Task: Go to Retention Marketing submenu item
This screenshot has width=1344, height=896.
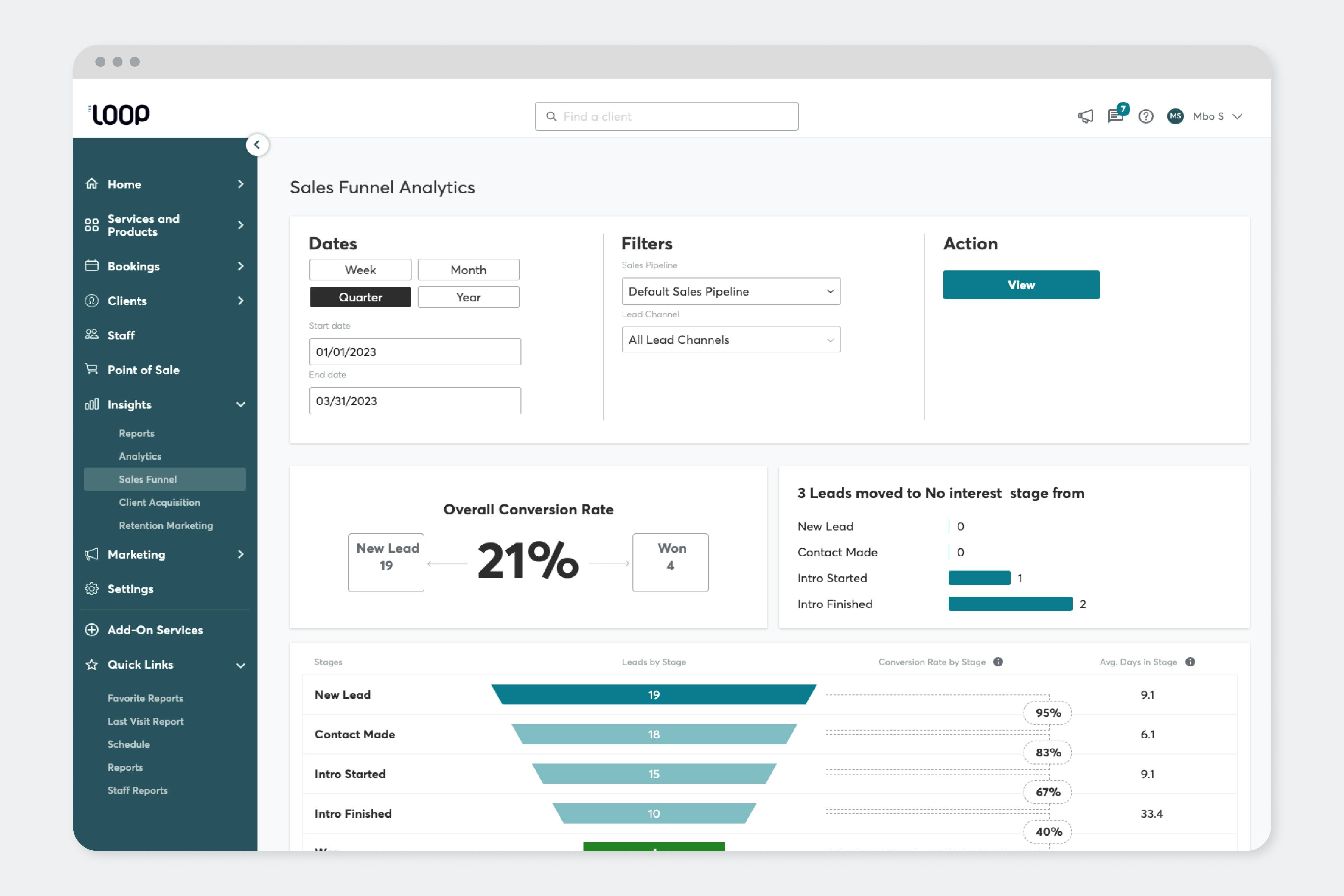Action: [166, 525]
